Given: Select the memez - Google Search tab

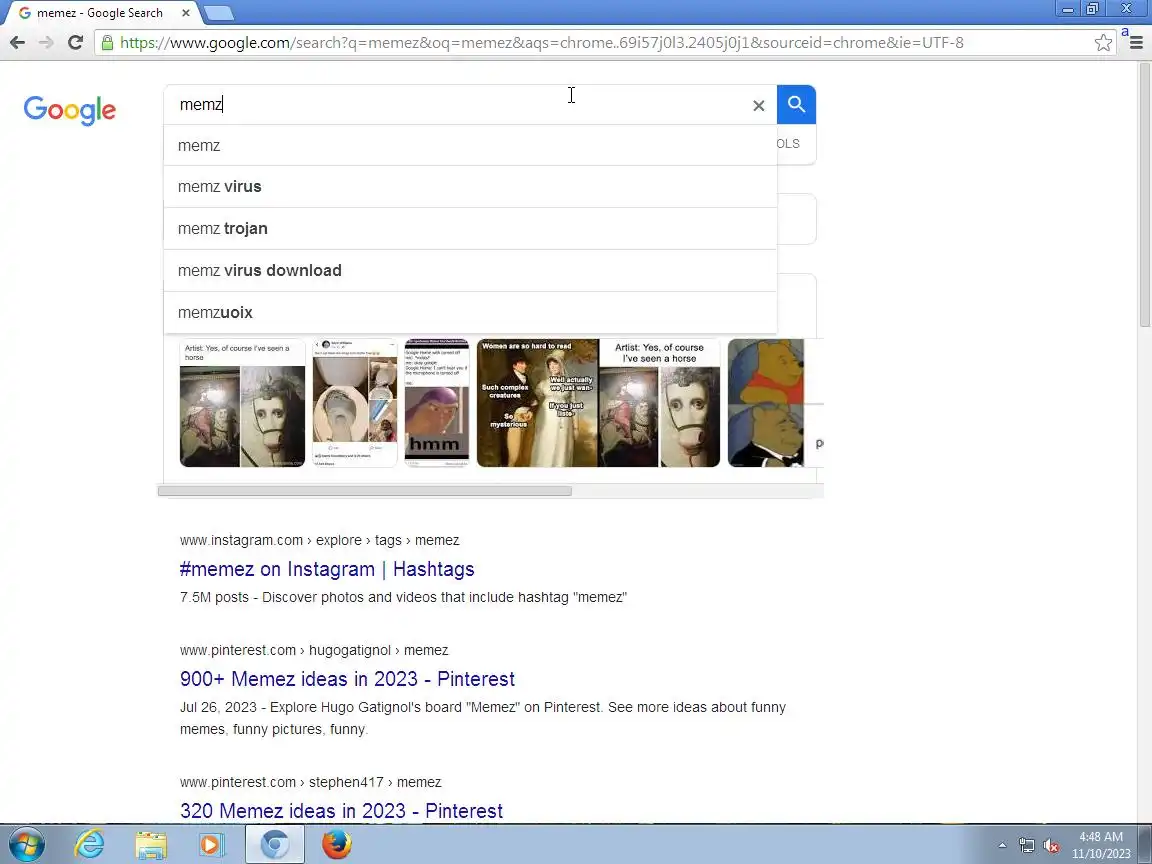Looking at the screenshot, I should tap(103, 12).
